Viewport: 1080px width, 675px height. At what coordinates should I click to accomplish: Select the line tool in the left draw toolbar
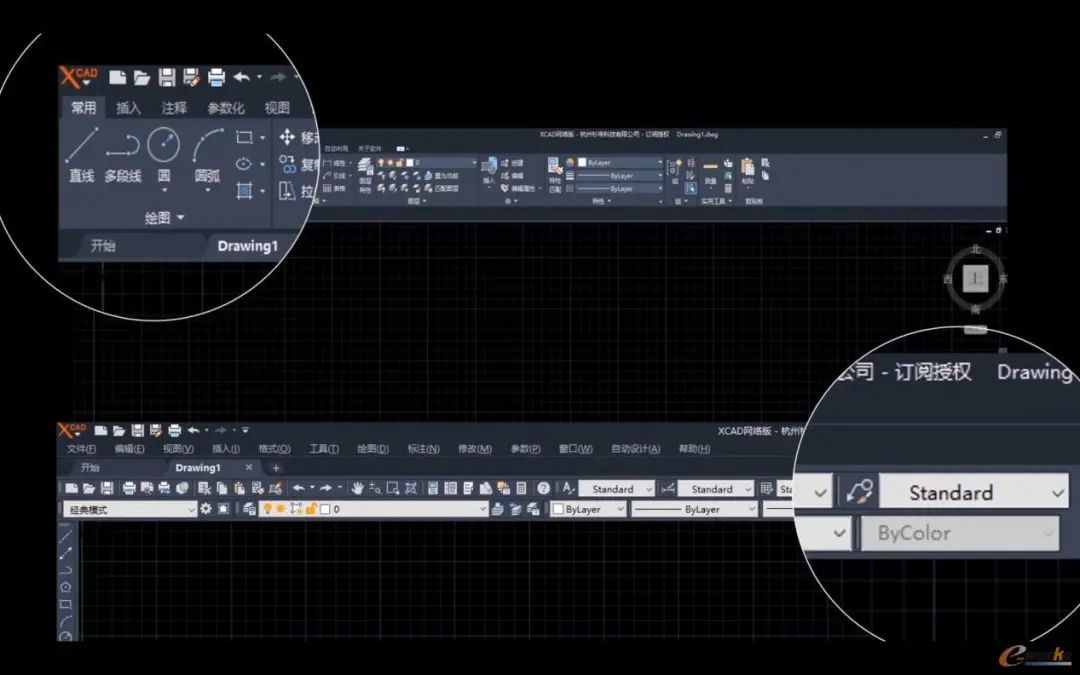coord(65,535)
